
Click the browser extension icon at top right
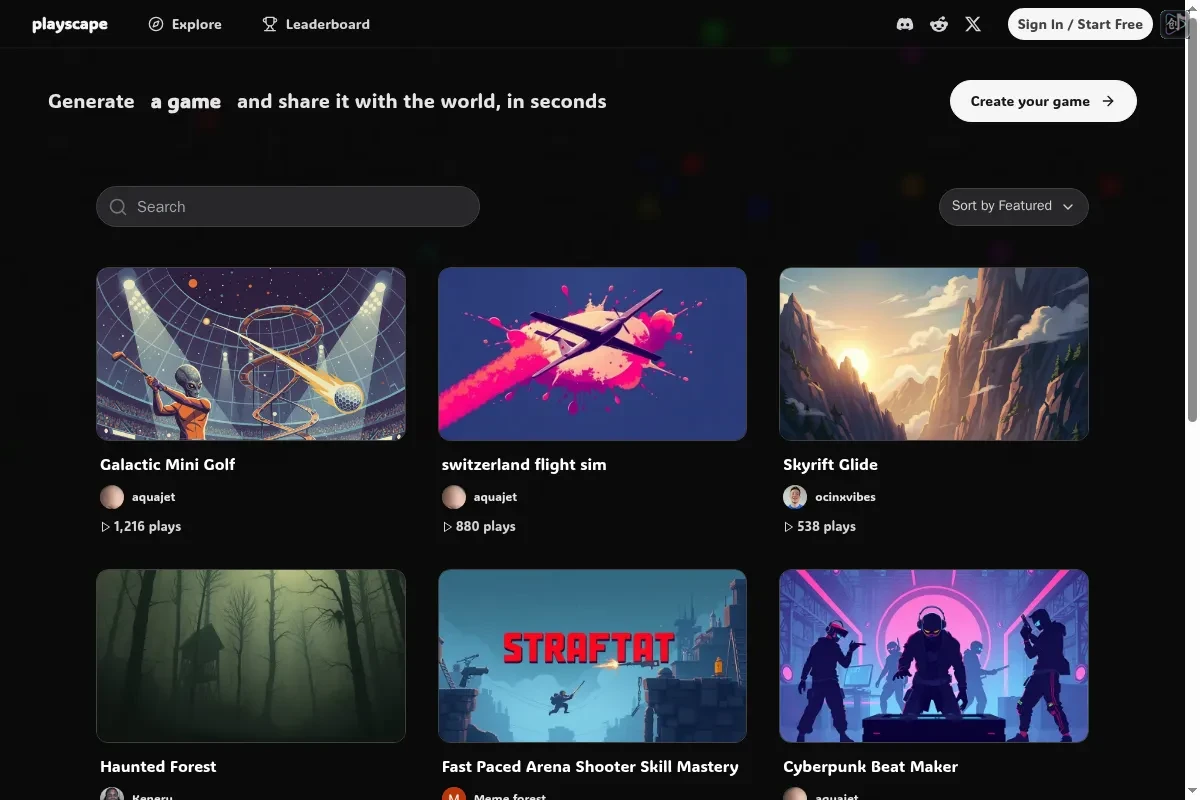coord(1173,24)
